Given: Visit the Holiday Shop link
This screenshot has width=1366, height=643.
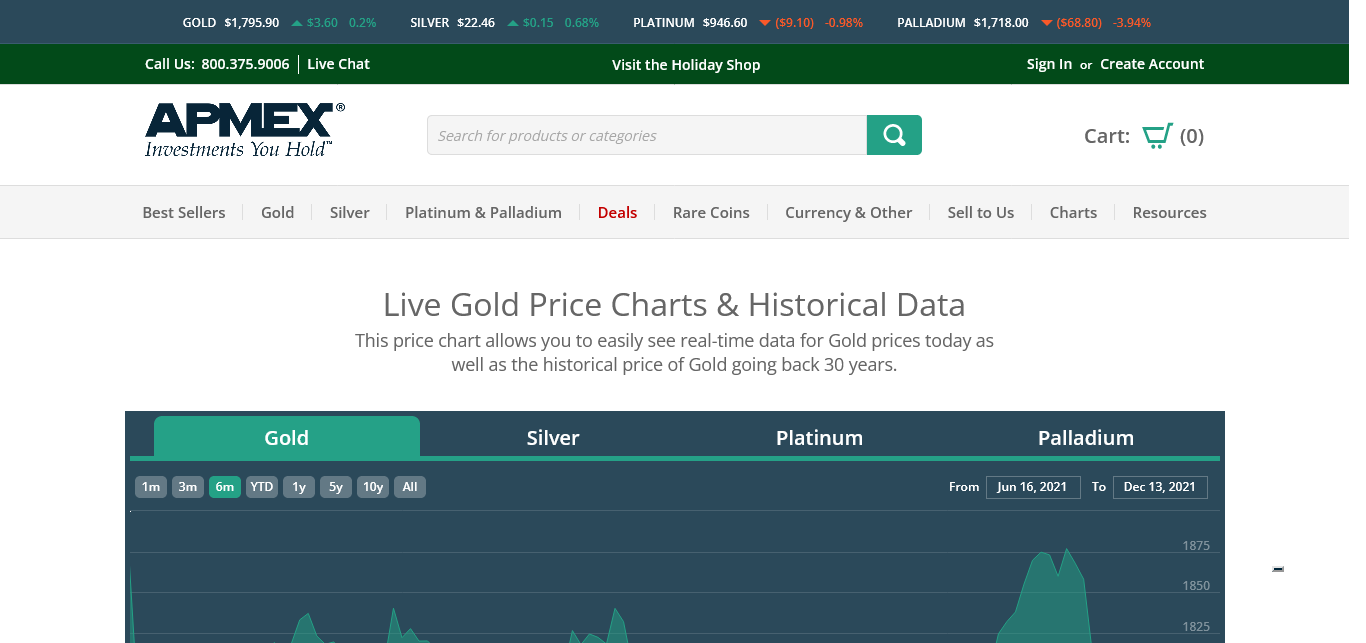Looking at the screenshot, I should coord(686,65).
